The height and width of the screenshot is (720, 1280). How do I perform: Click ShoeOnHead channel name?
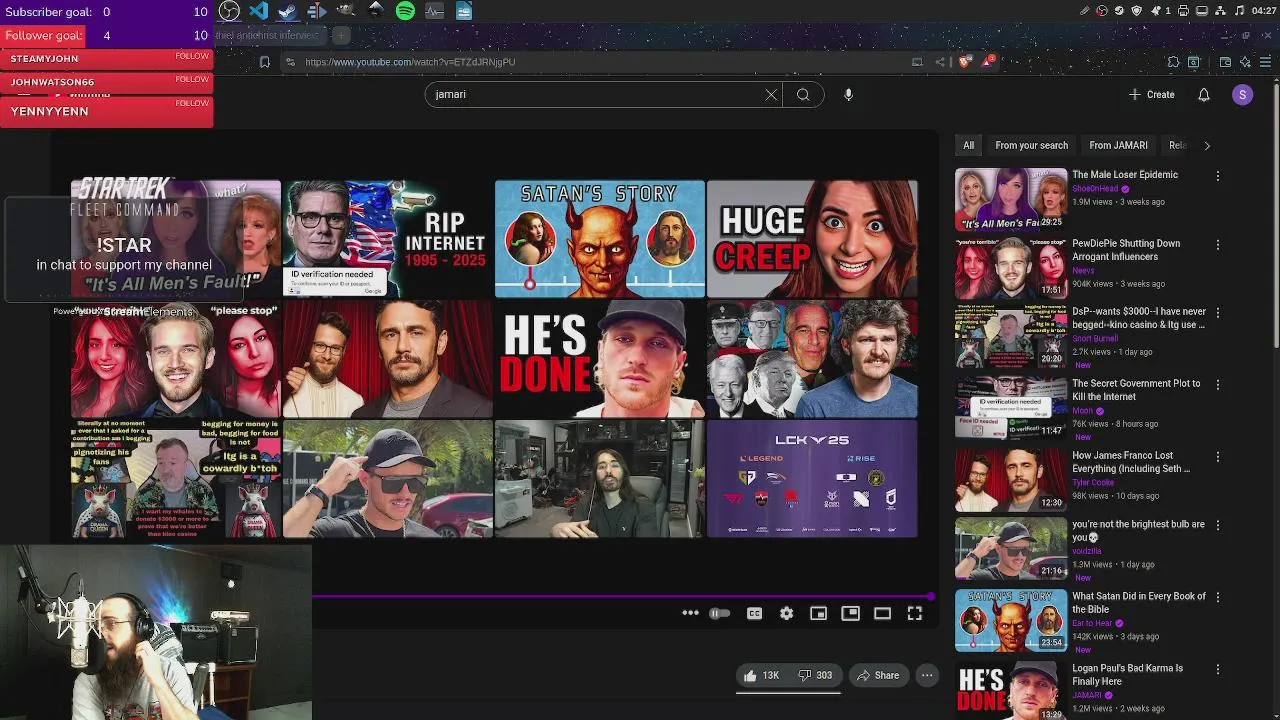tap(1095, 189)
